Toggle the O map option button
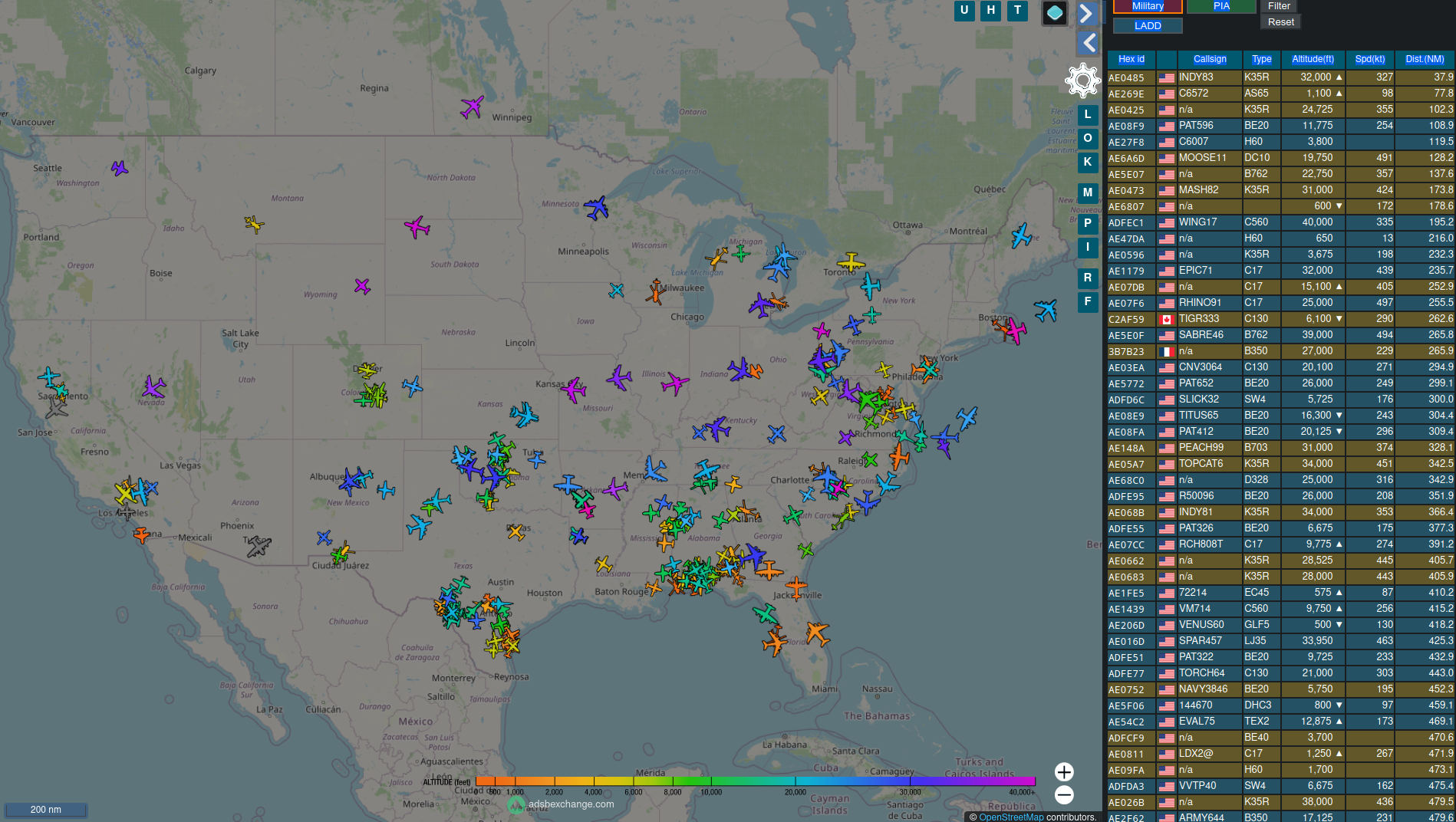 coord(1088,138)
